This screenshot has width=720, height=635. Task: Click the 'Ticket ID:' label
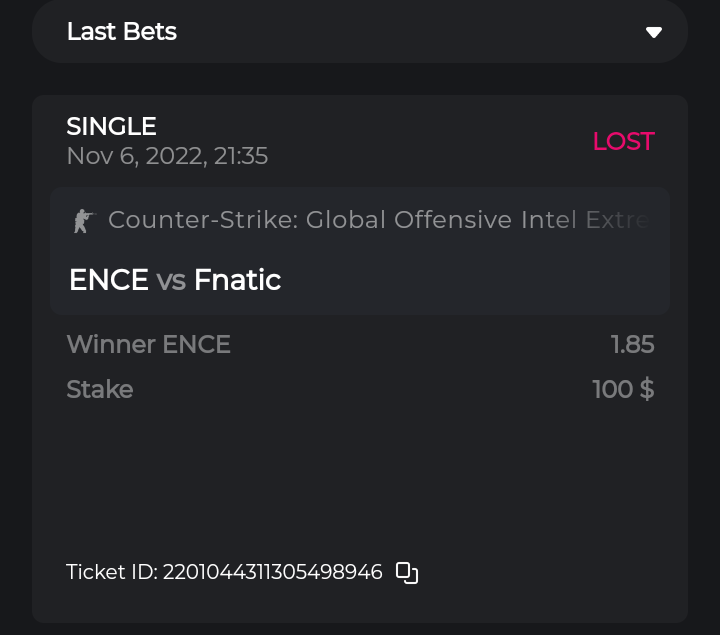(x=111, y=573)
